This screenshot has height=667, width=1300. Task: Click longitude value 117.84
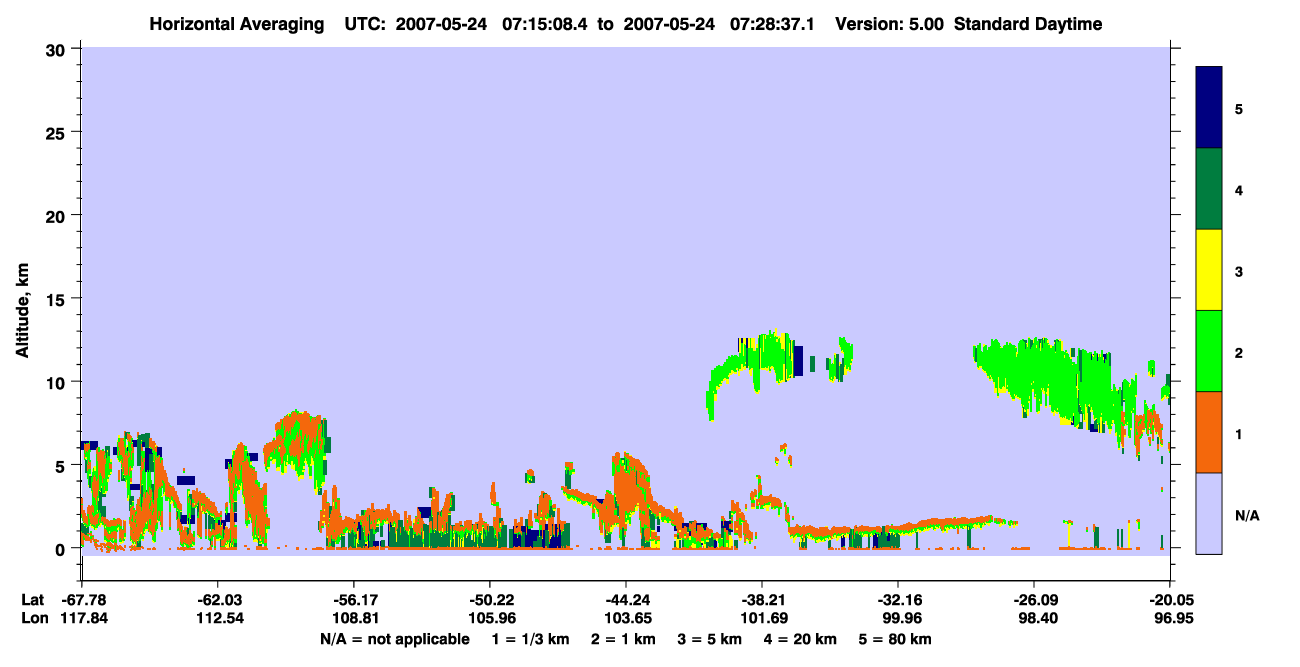82,618
